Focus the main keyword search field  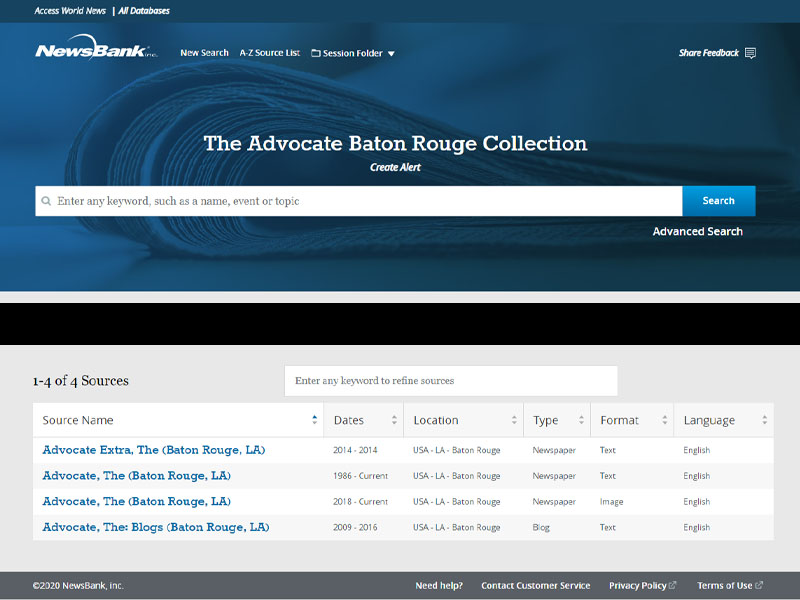(359, 201)
